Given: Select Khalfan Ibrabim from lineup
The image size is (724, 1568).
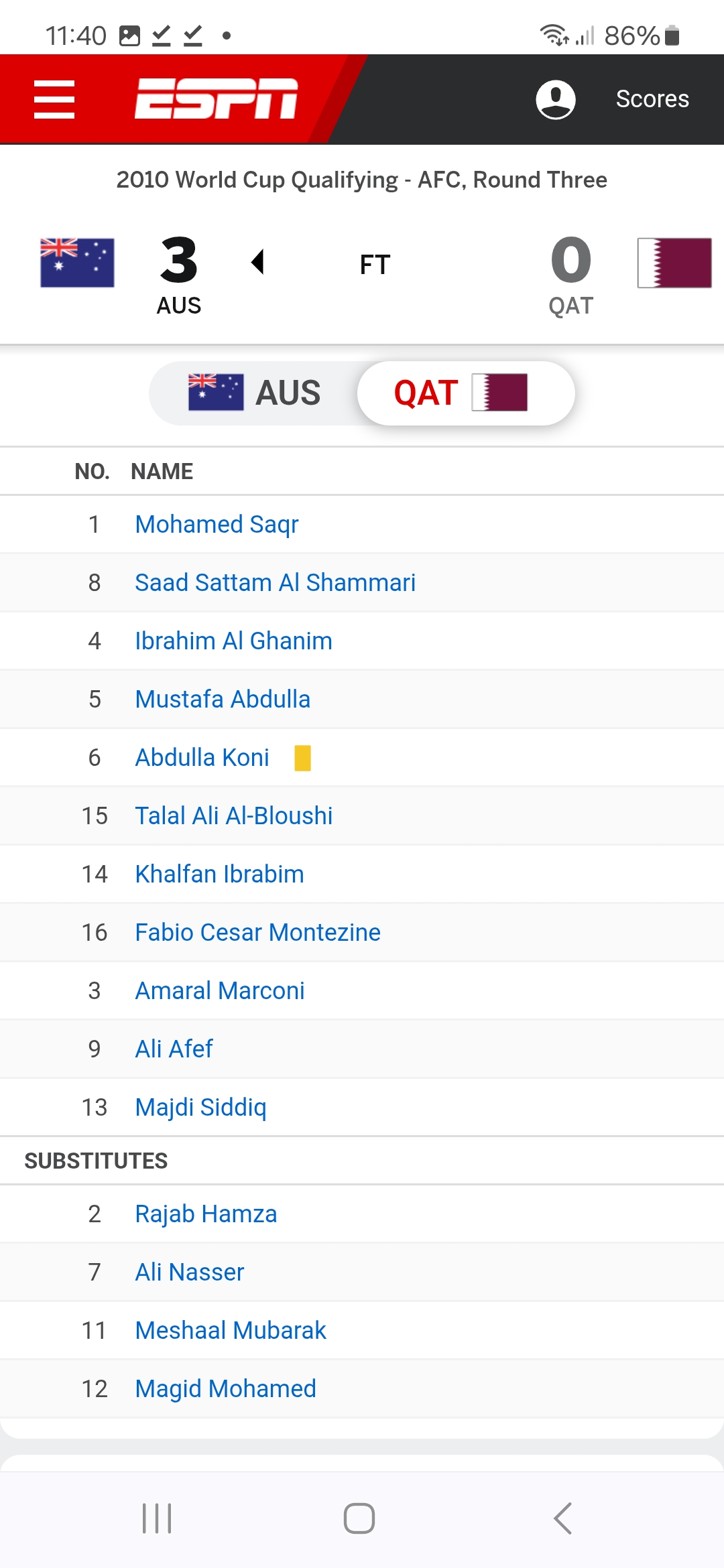Looking at the screenshot, I should (x=219, y=874).
